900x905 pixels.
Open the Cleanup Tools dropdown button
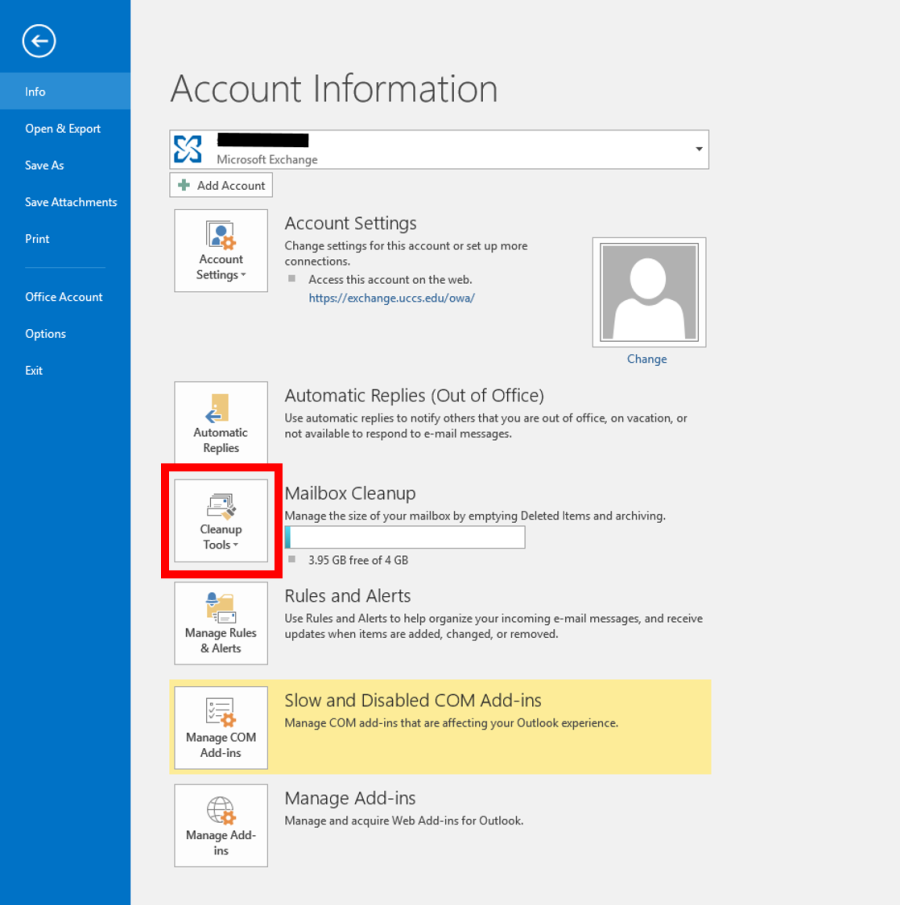(221, 520)
